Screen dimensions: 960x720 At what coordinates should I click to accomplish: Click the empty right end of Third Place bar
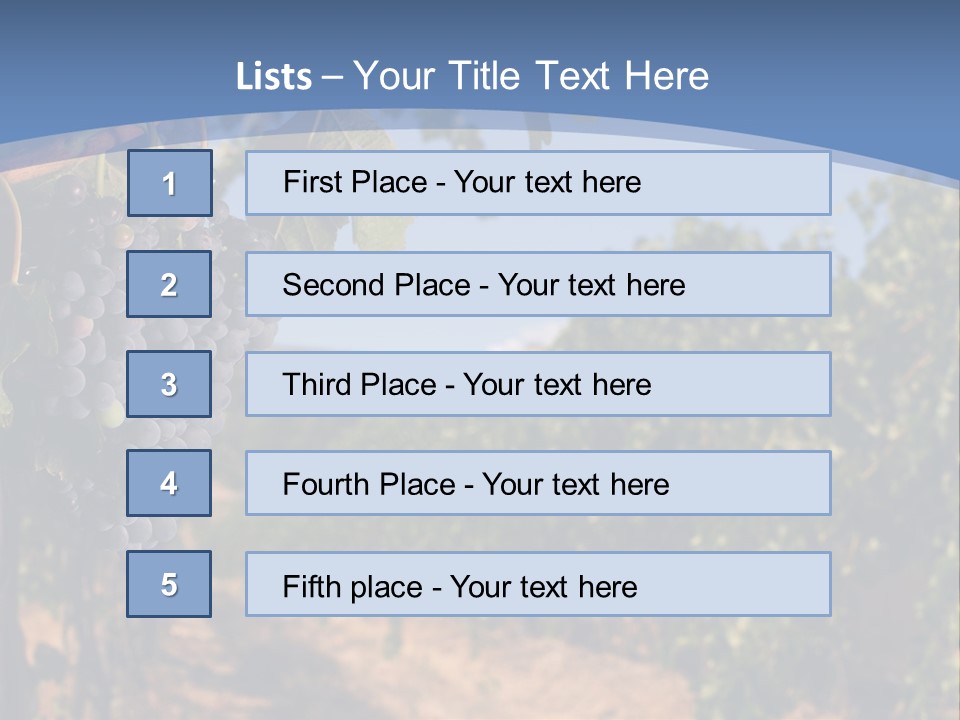pos(760,384)
